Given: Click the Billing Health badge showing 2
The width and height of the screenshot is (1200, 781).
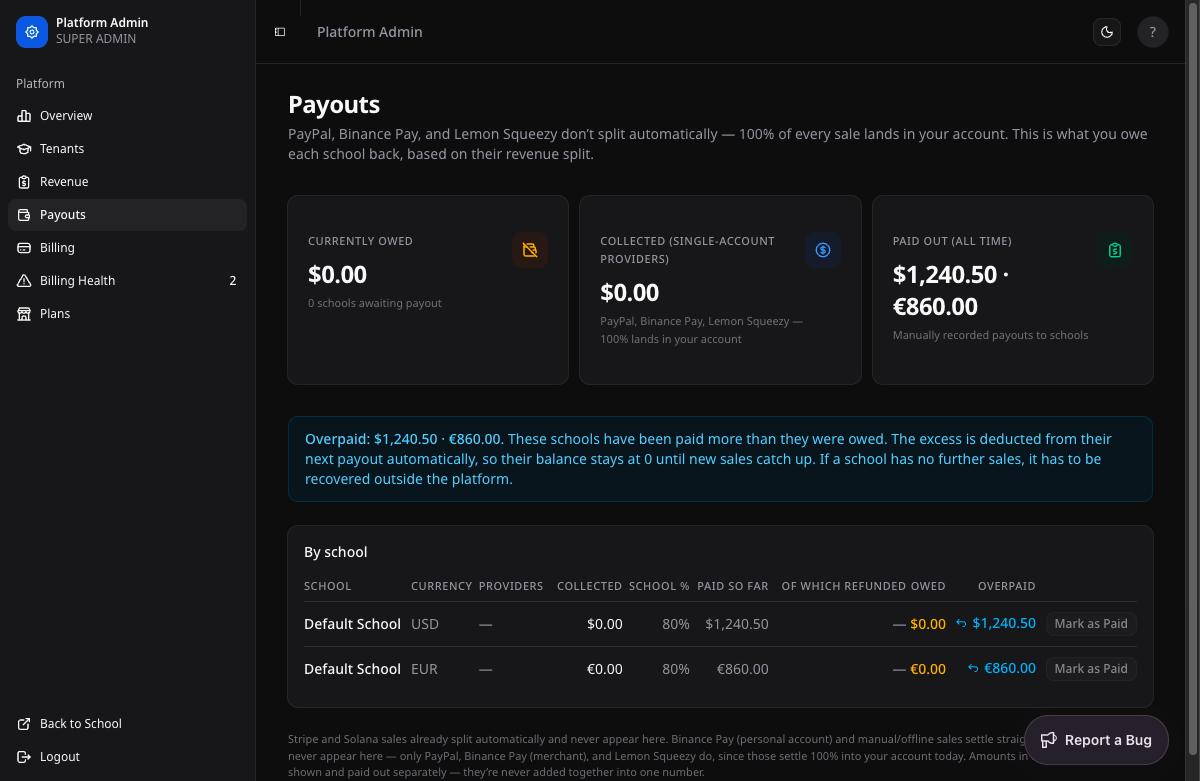Looking at the screenshot, I should click(233, 281).
